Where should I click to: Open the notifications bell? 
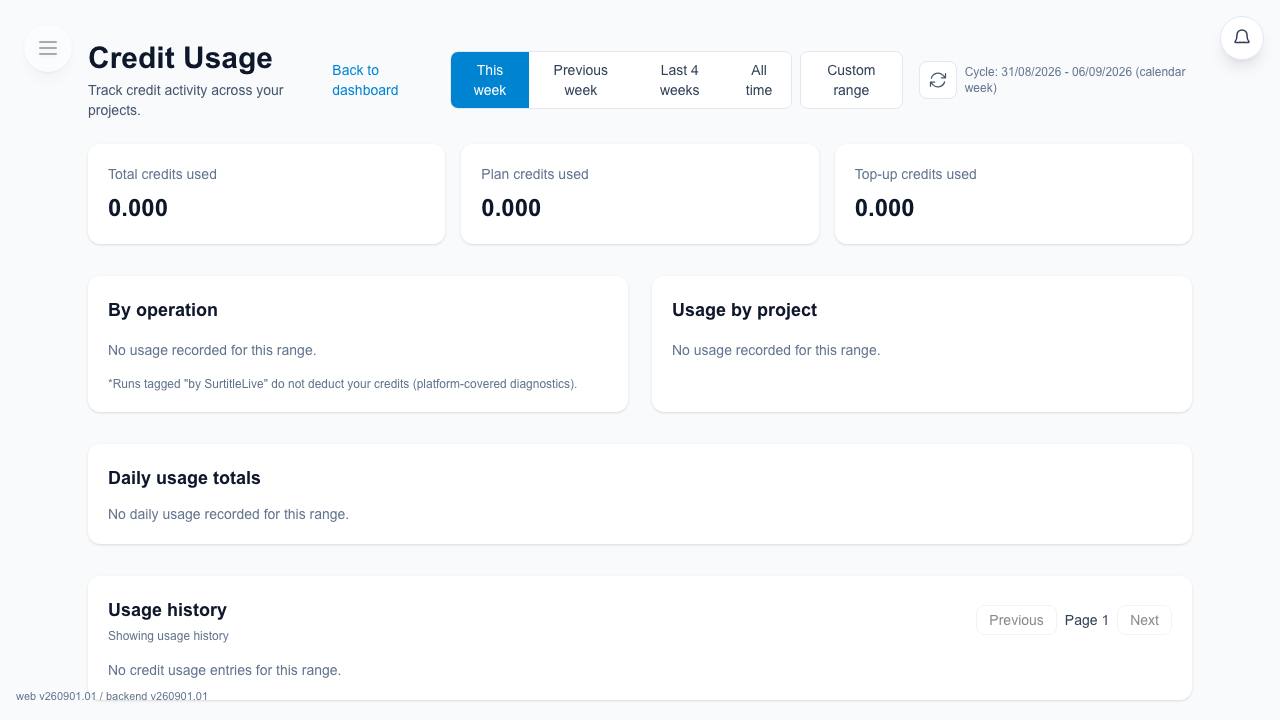(1242, 38)
